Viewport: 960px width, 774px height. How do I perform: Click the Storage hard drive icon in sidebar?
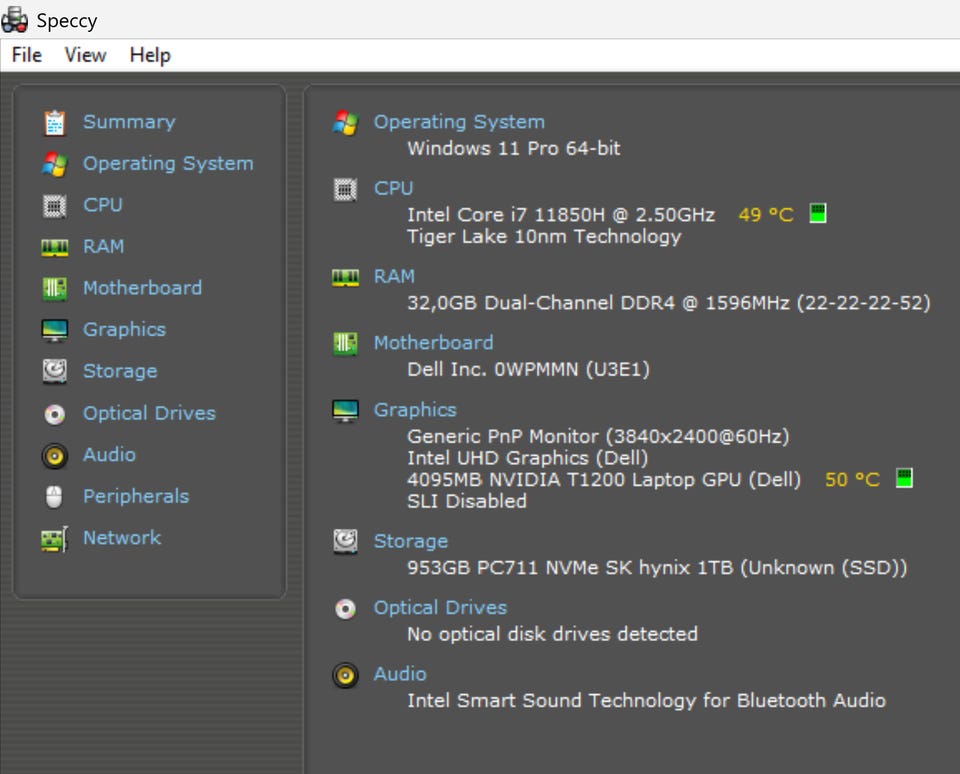pyautogui.click(x=54, y=371)
